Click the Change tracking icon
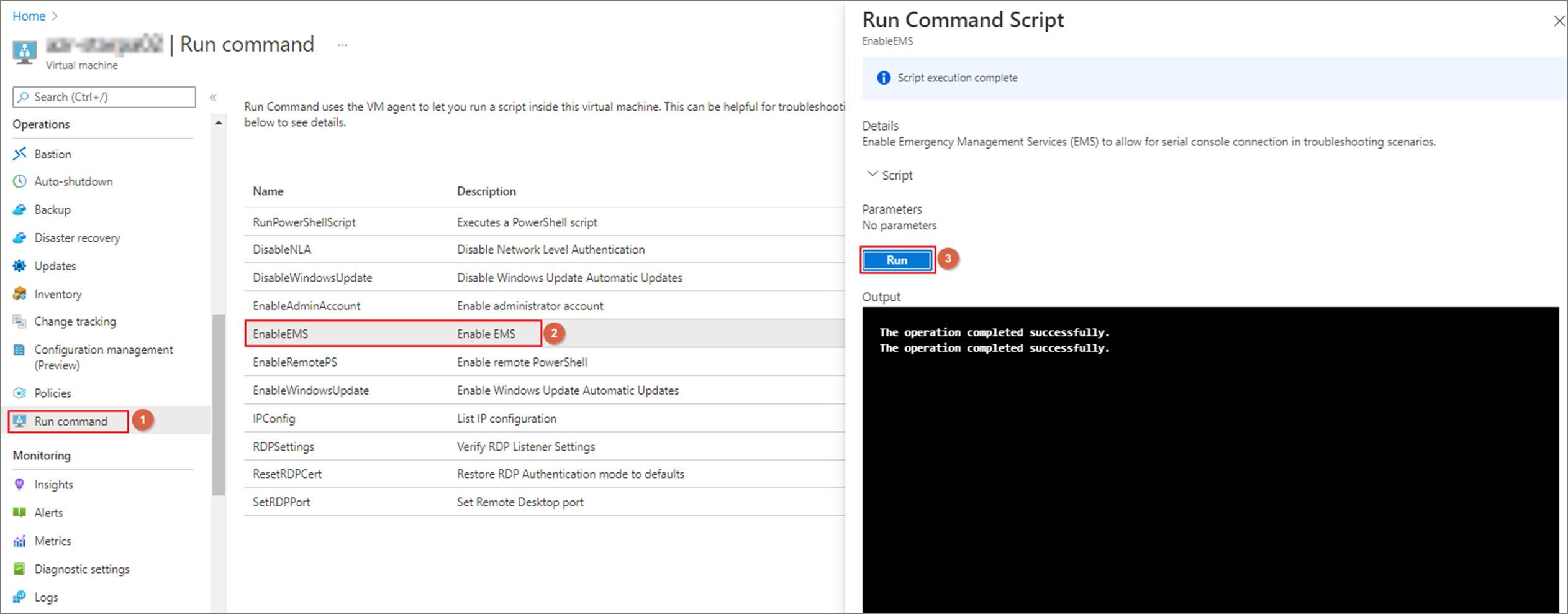1568x614 pixels. [20, 321]
